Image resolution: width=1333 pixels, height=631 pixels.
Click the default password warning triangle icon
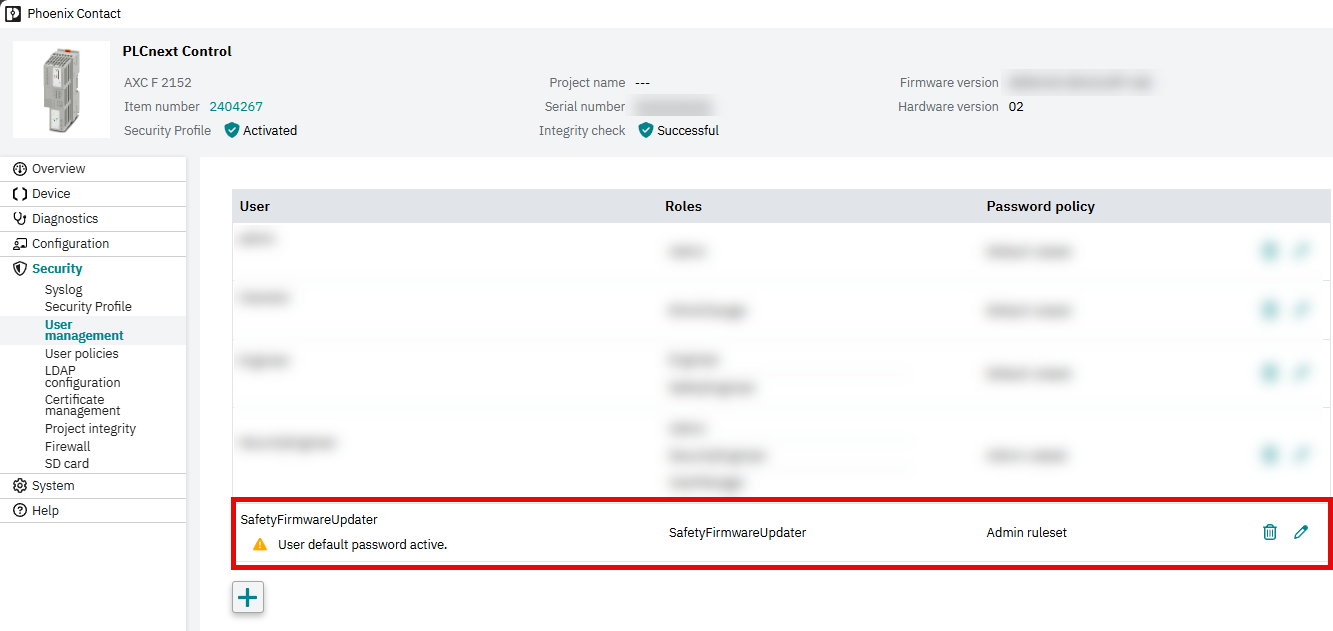pyautogui.click(x=260, y=545)
